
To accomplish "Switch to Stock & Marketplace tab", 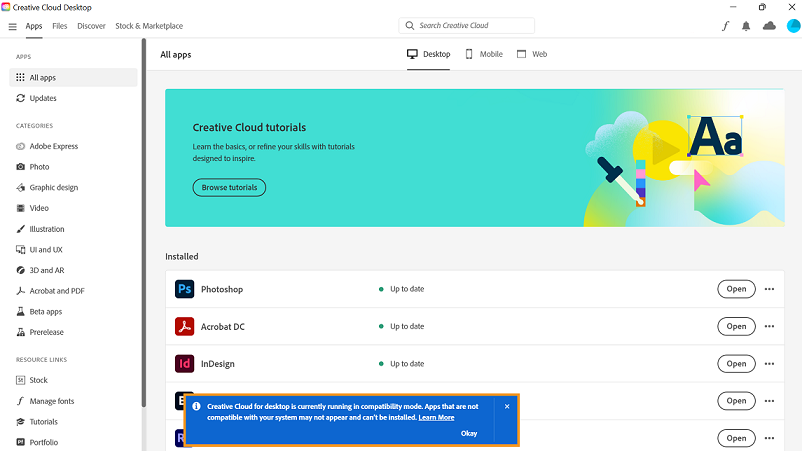I will 149,26.
